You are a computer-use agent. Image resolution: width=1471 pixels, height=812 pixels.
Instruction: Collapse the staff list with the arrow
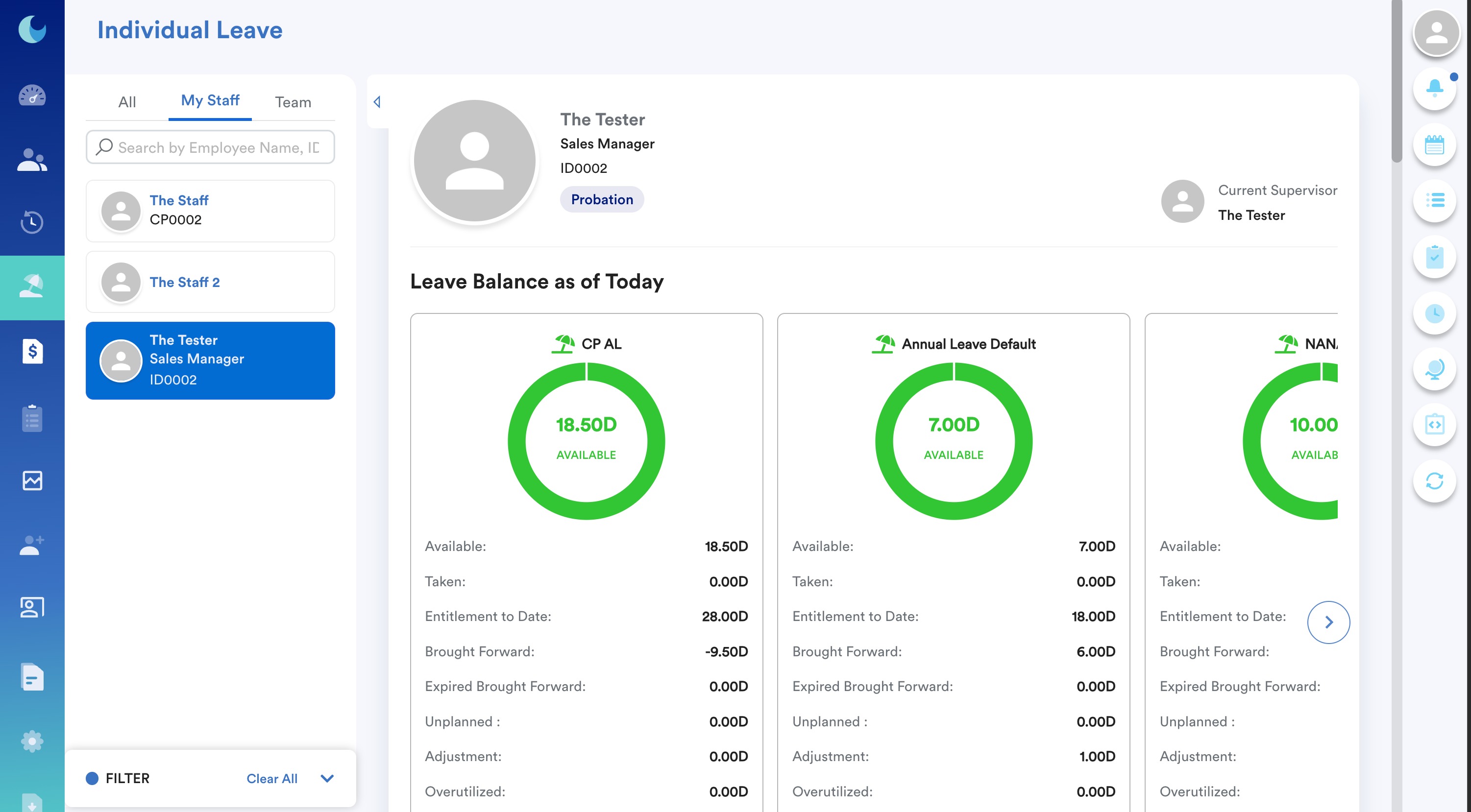click(x=377, y=101)
